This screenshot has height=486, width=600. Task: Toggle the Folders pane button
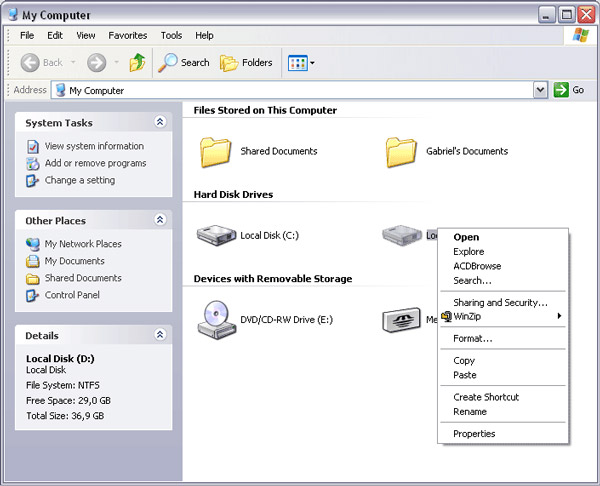click(246, 63)
